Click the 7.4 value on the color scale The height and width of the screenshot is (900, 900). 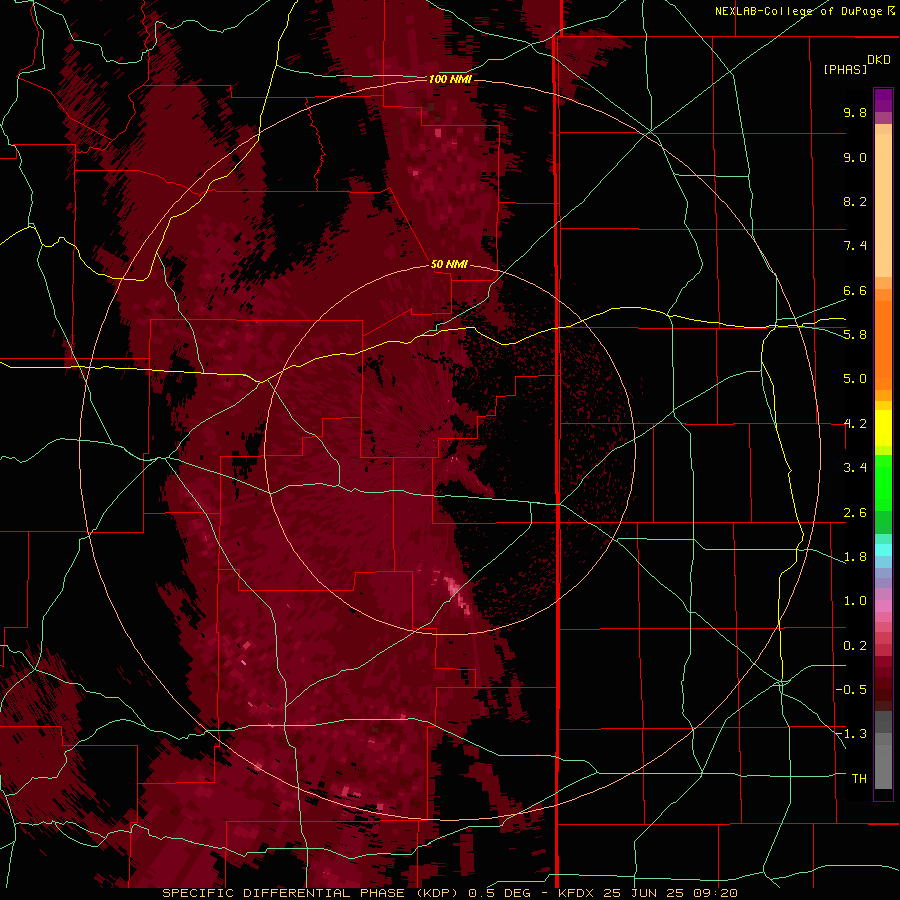pos(855,246)
